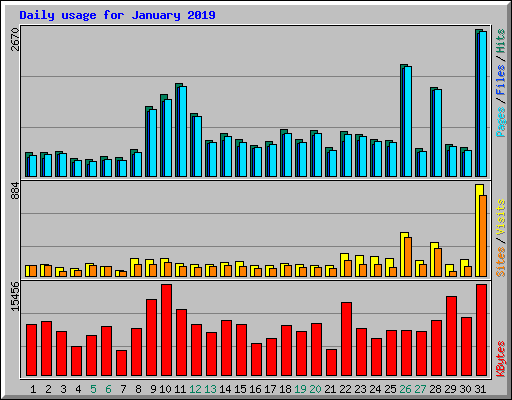Click day 19 green weekend label

300,389
